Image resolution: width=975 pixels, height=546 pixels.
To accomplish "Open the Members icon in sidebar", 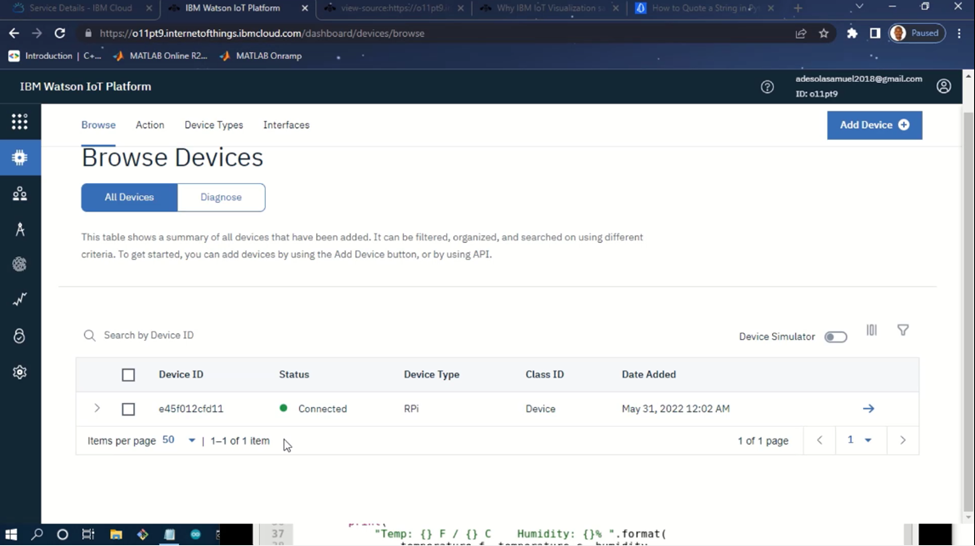I will 20,193.
